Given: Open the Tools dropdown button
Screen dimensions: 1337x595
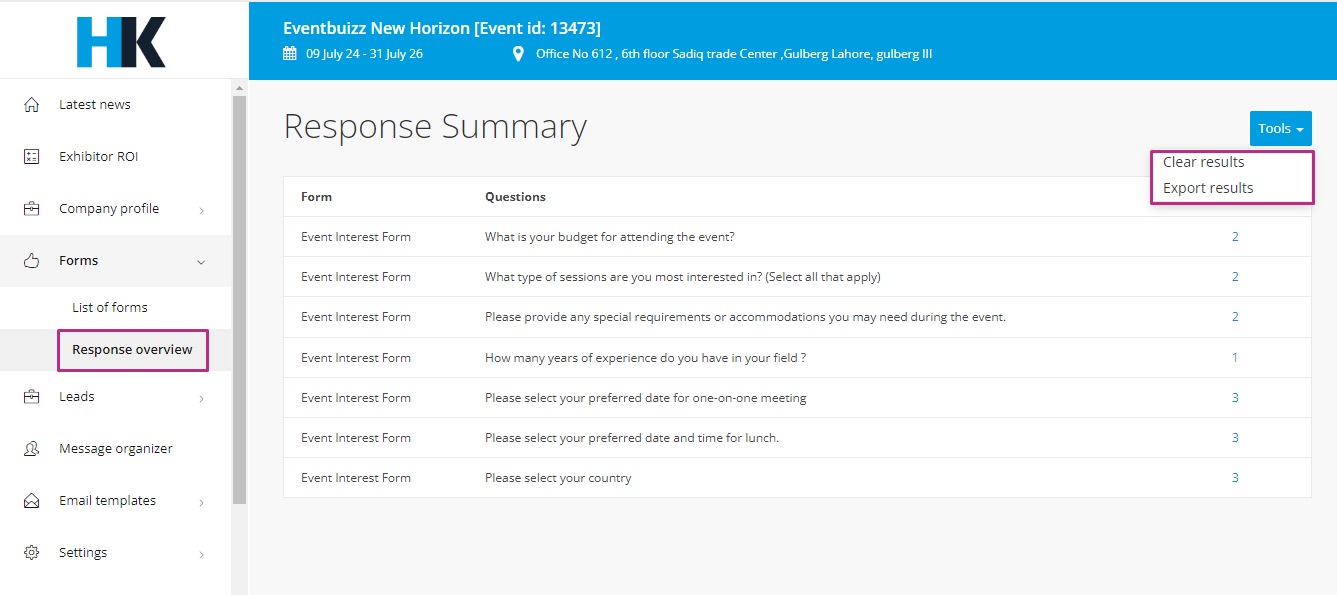Looking at the screenshot, I should pyautogui.click(x=1280, y=128).
